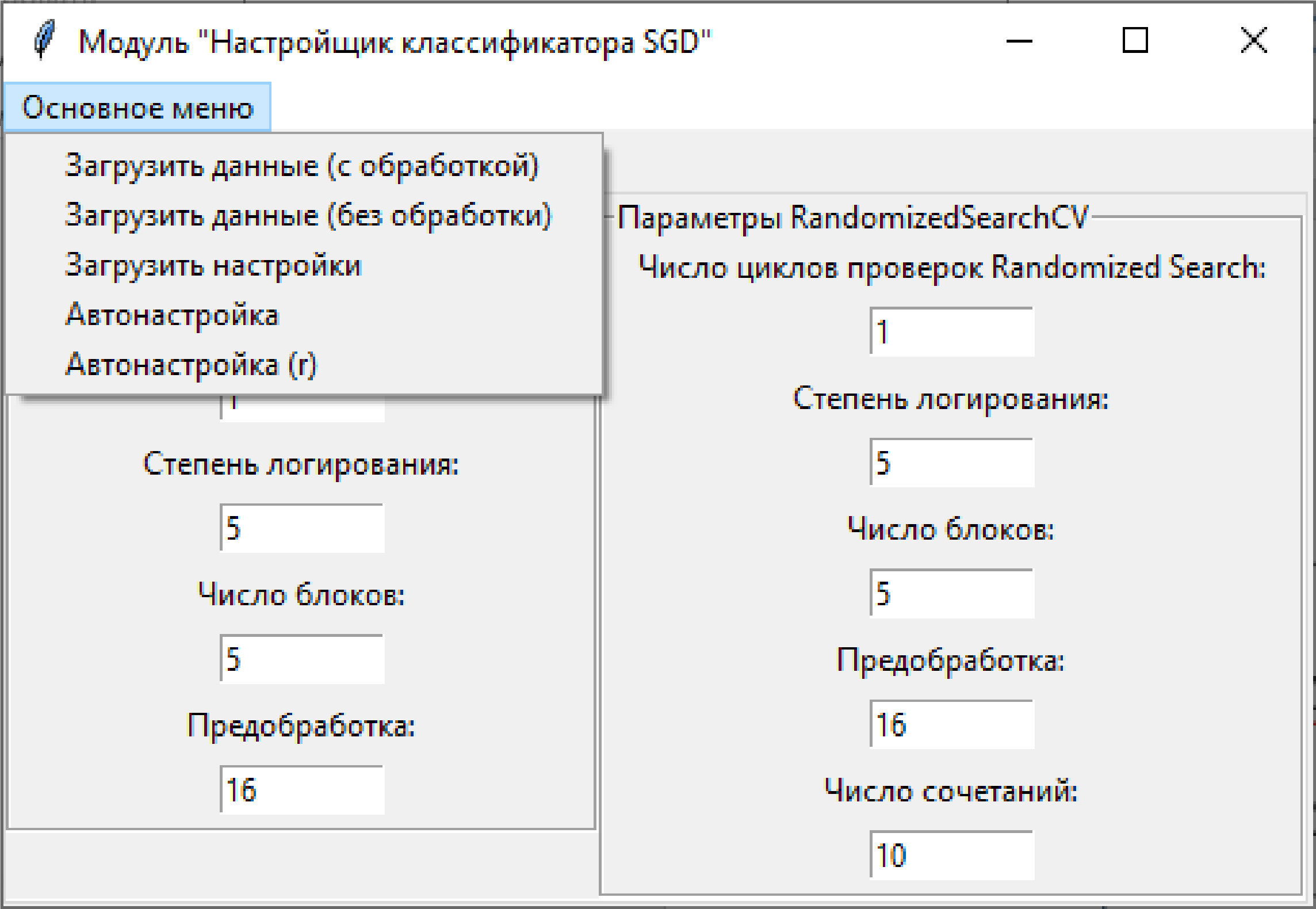Click Степень логирования field in RandomizedSearchCV panel
Image resolution: width=1316 pixels, height=909 pixels.
(951, 463)
